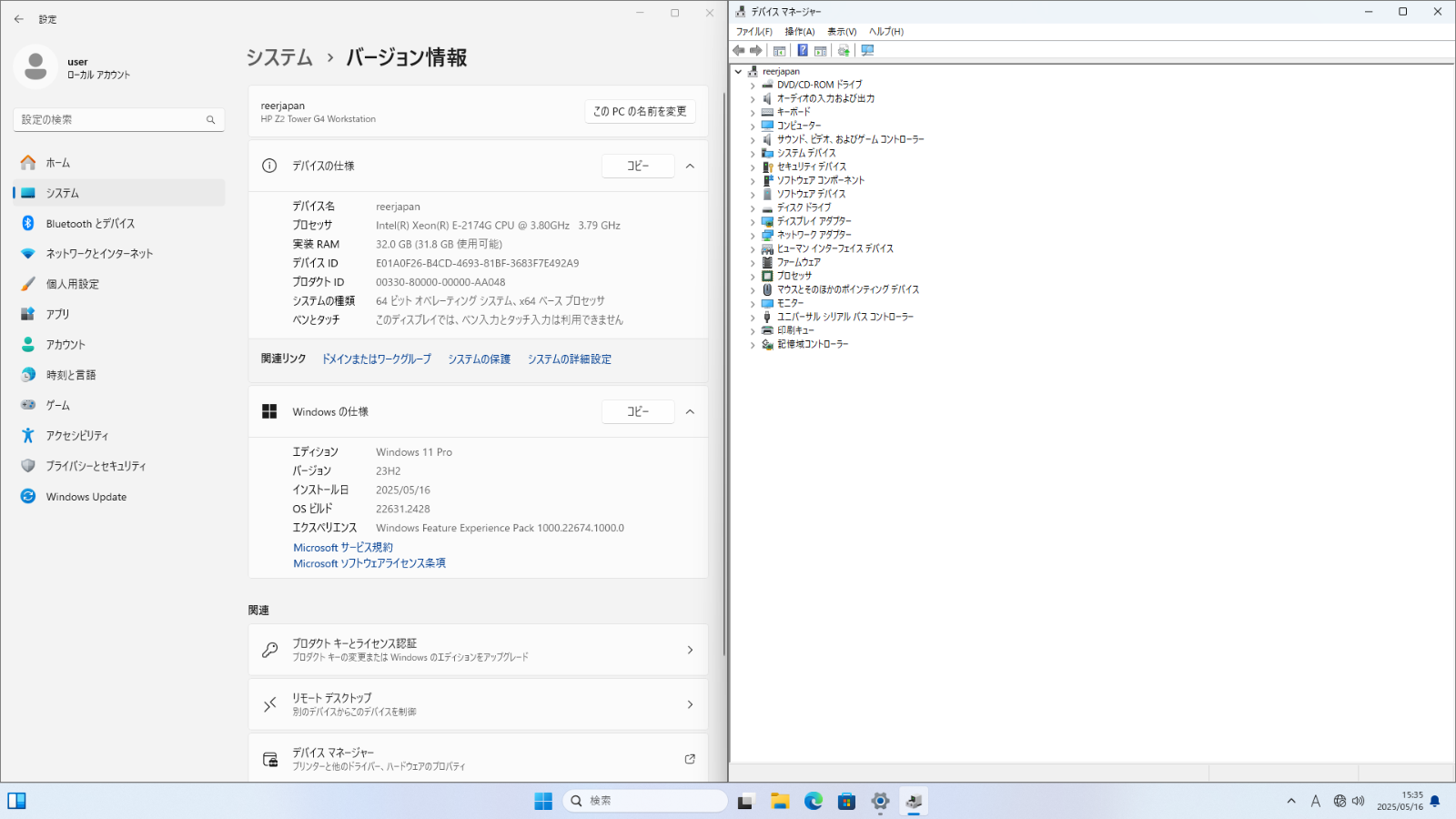Open システムの保護 link
Viewport: 1456px width, 819px height.
click(479, 359)
